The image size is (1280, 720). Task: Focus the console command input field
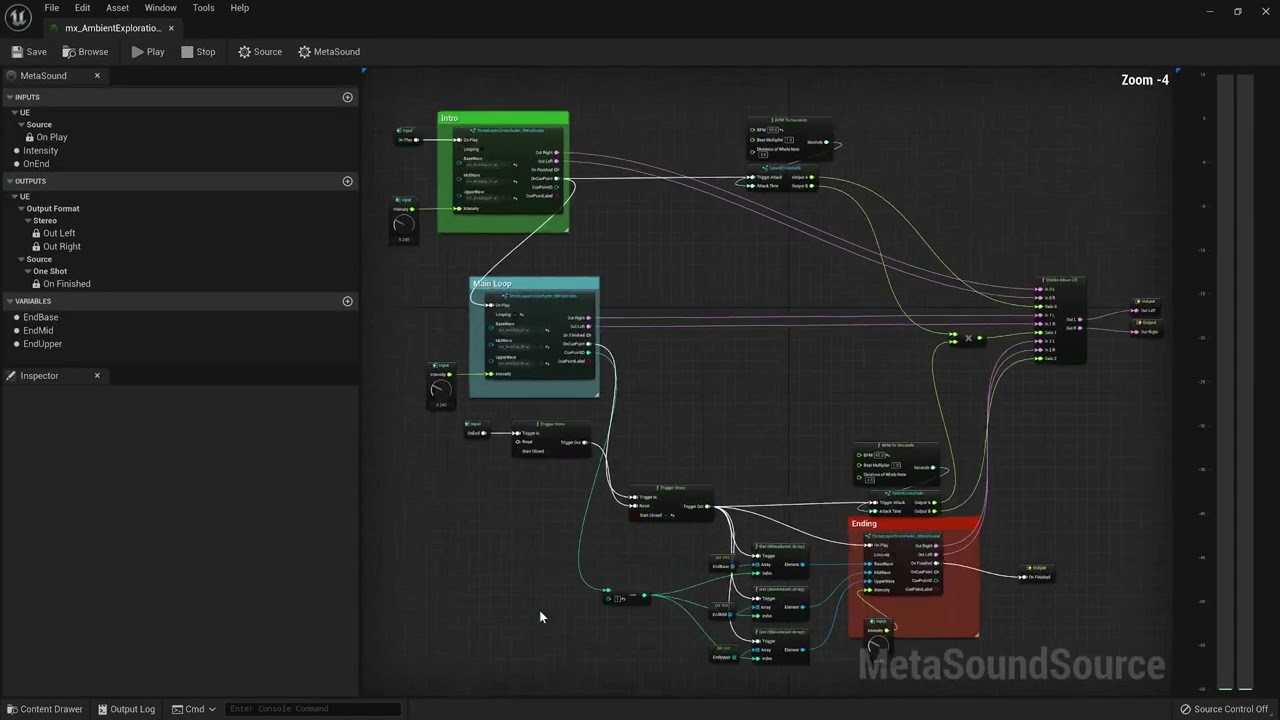pyautogui.click(x=312, y=709)
